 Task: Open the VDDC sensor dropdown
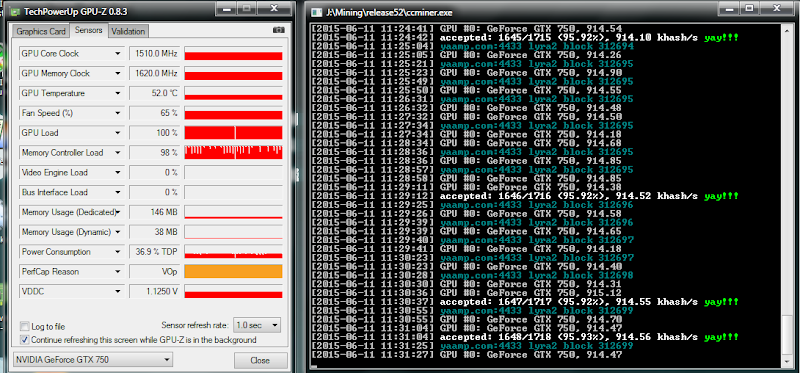pos(118,292)
